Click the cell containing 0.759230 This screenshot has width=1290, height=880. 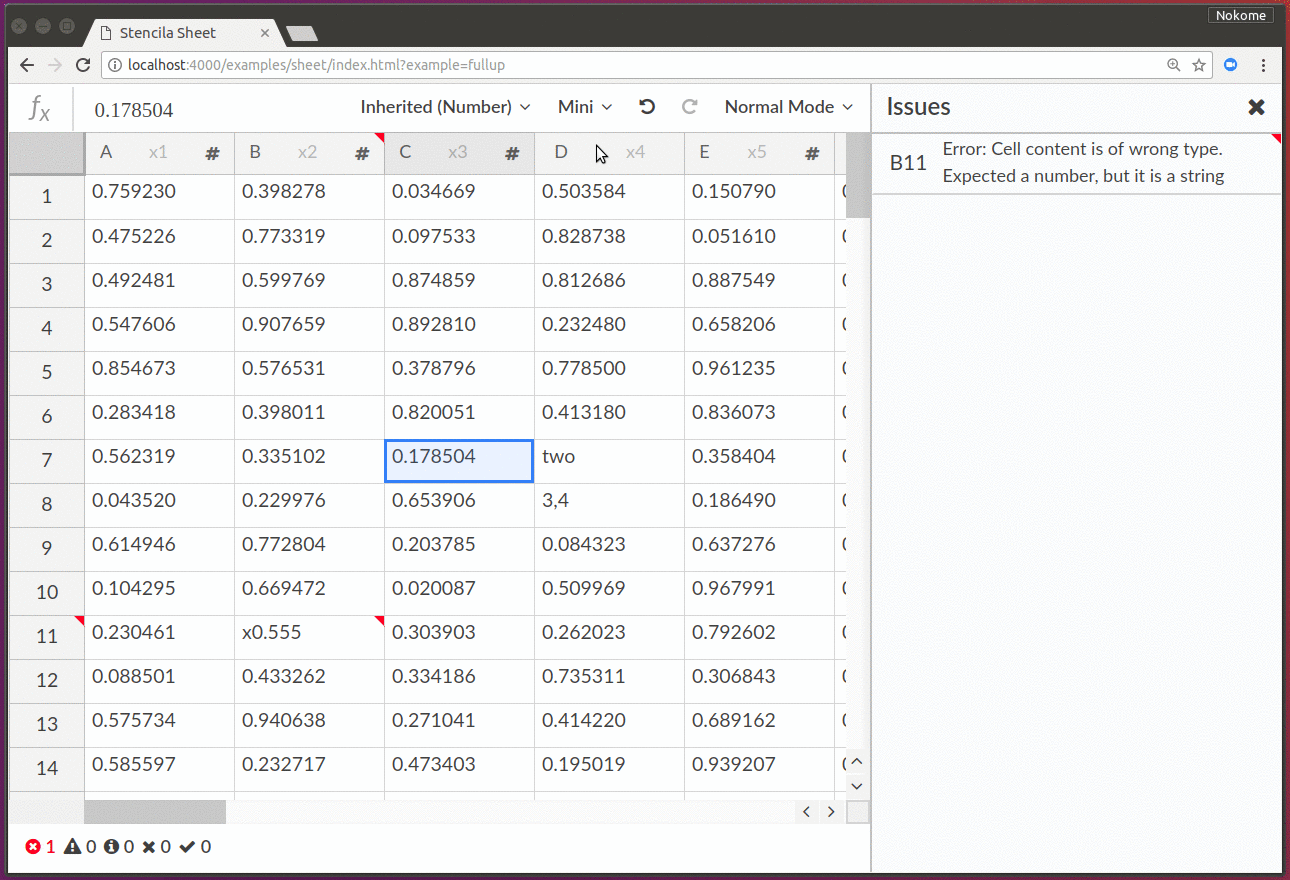[x=159, y=197]
